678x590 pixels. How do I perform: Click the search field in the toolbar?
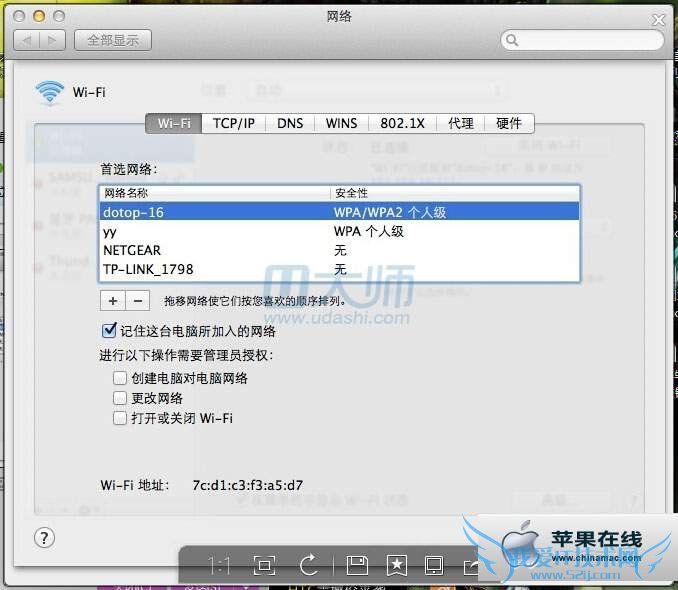[582, 41]
